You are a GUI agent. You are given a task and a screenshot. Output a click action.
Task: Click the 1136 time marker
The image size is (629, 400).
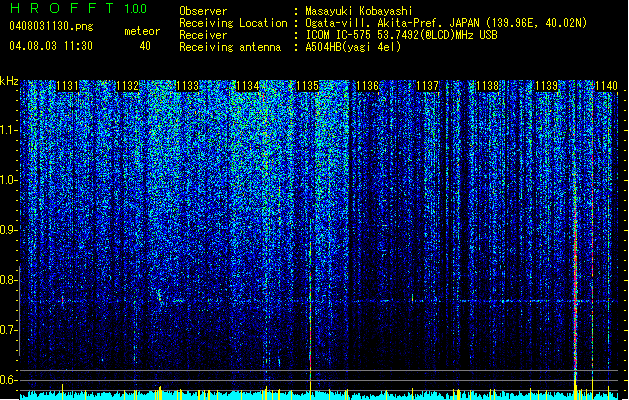pos(367,86)
